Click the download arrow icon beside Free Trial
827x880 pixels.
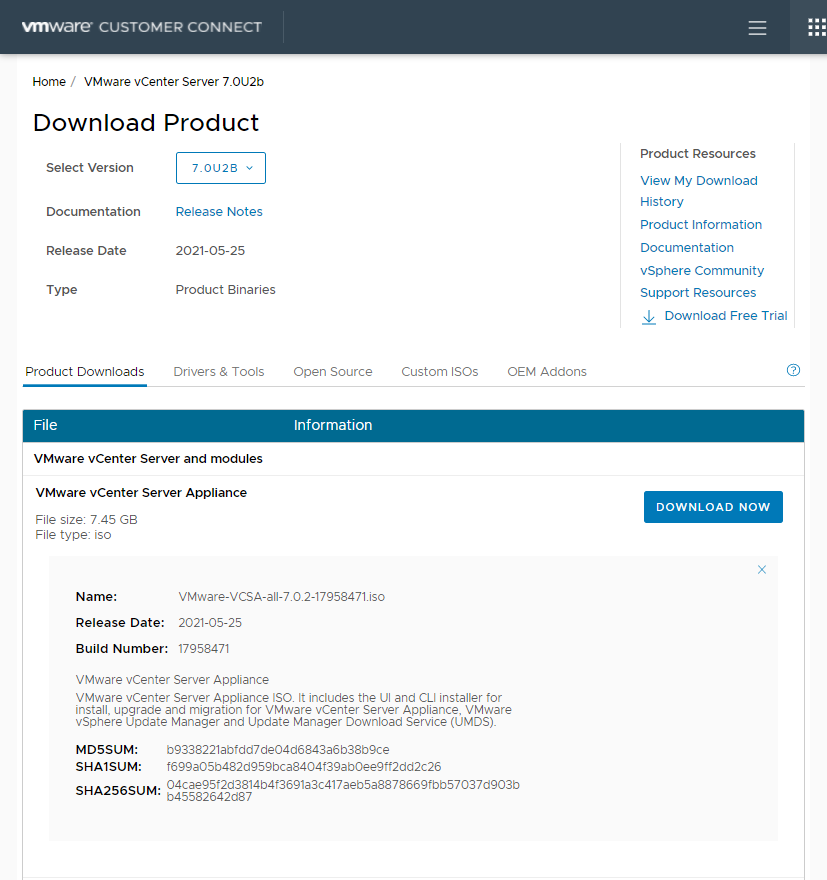[x=649, y=317]
